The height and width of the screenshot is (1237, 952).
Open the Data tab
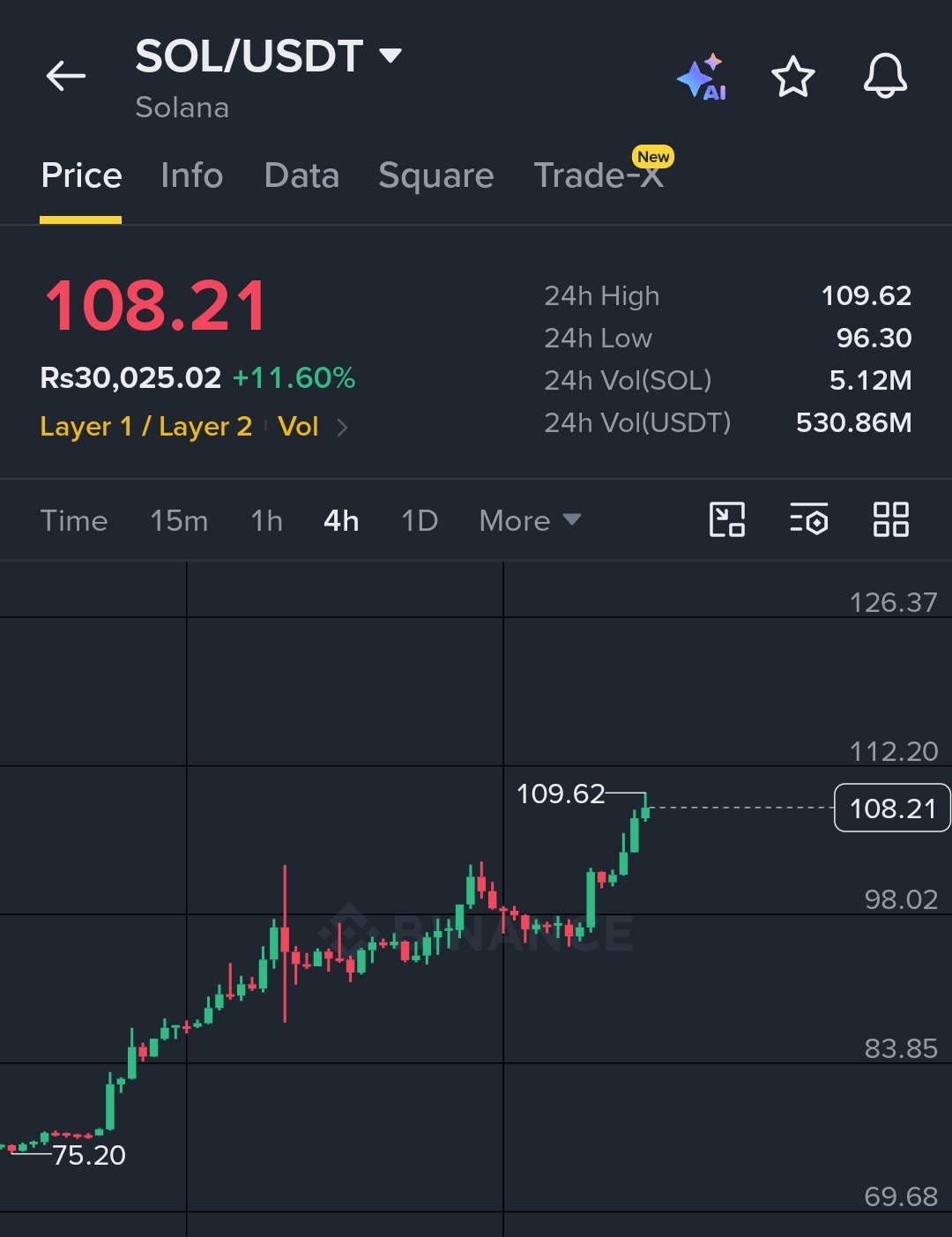coord(301,175)
